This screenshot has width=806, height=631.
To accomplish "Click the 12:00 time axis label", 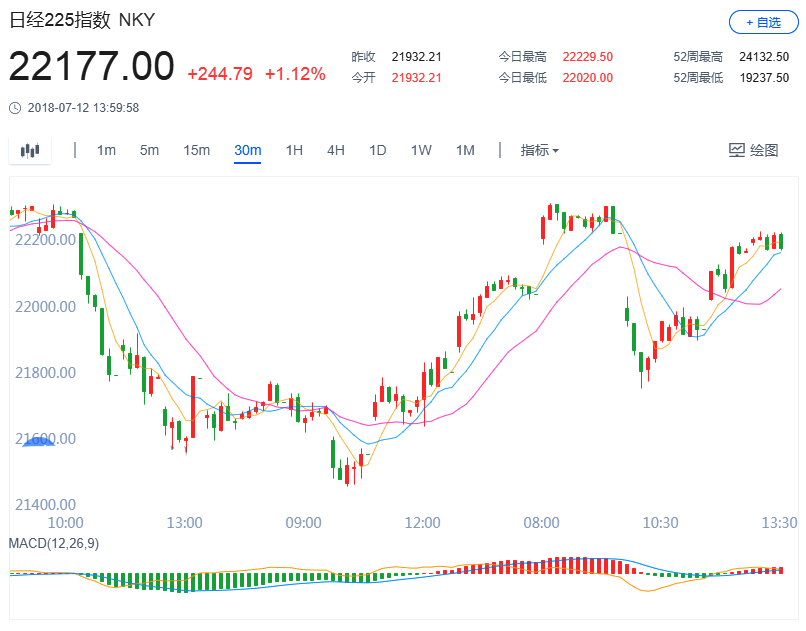I will (x=423, y=523).
